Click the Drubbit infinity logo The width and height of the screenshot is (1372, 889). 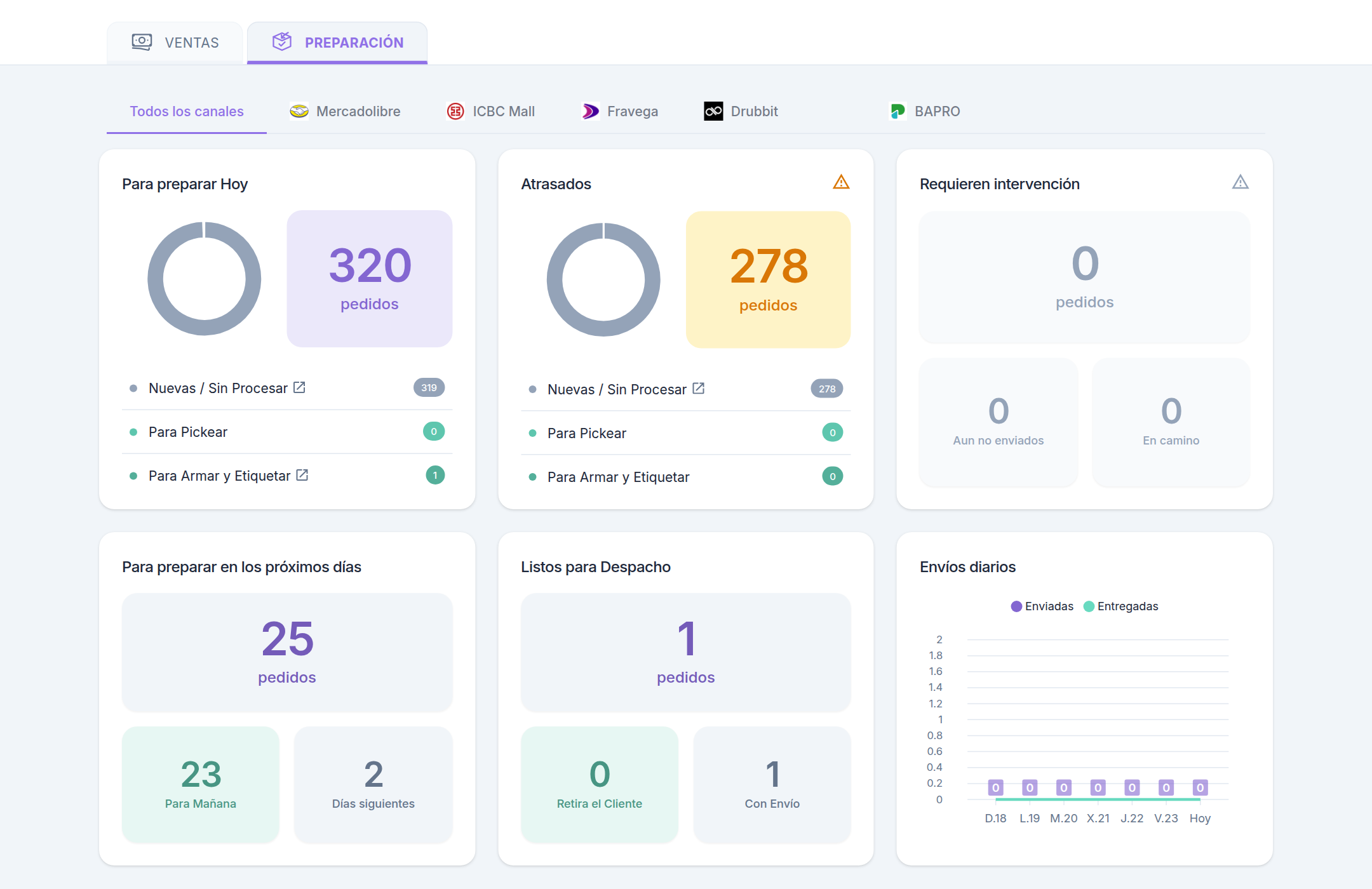(x=713, y=111)
